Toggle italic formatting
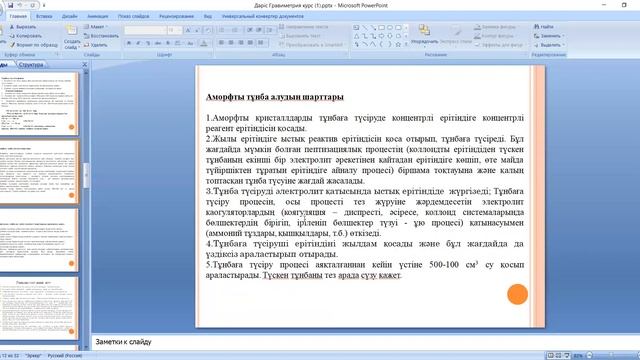Screen dimensions: 640x360 138,43
